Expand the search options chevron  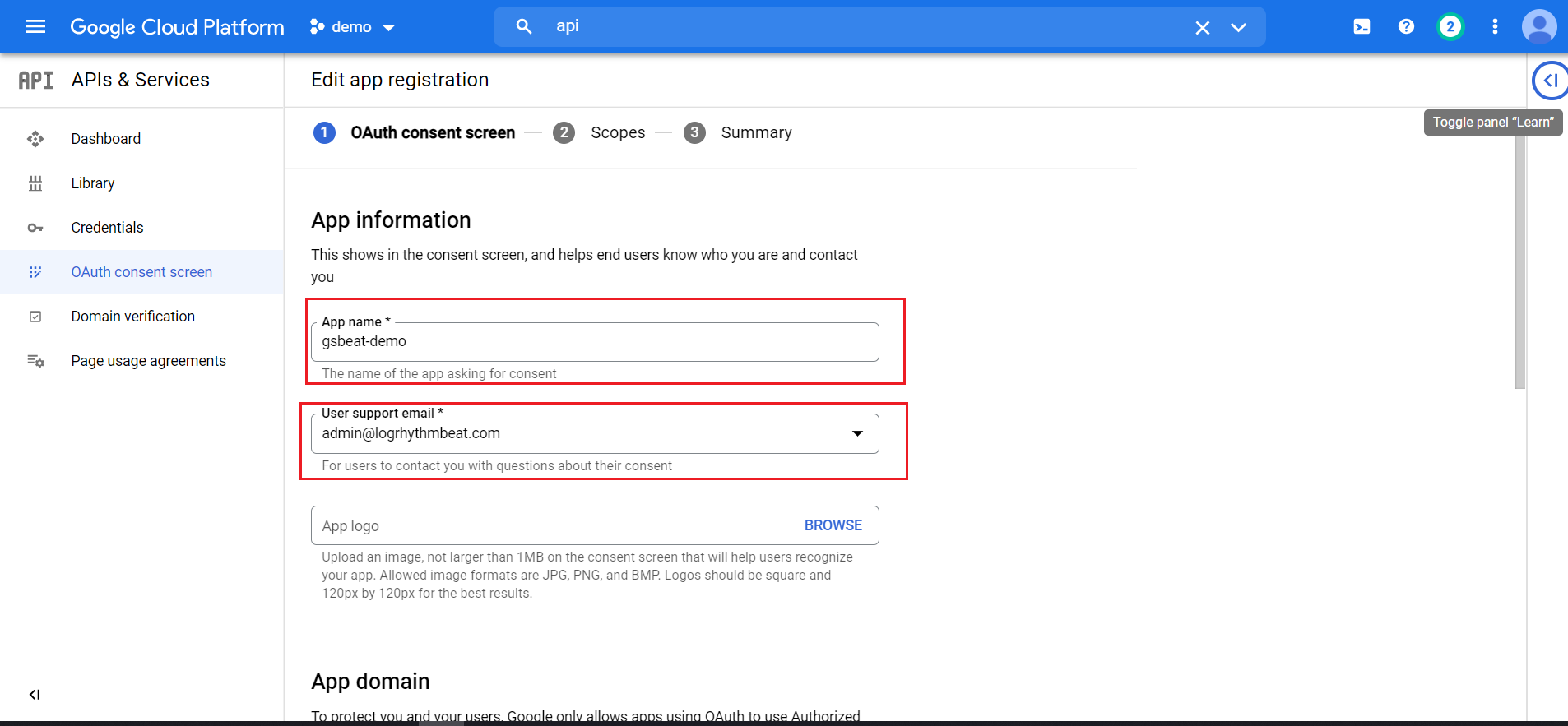[x=1238, y=28]
